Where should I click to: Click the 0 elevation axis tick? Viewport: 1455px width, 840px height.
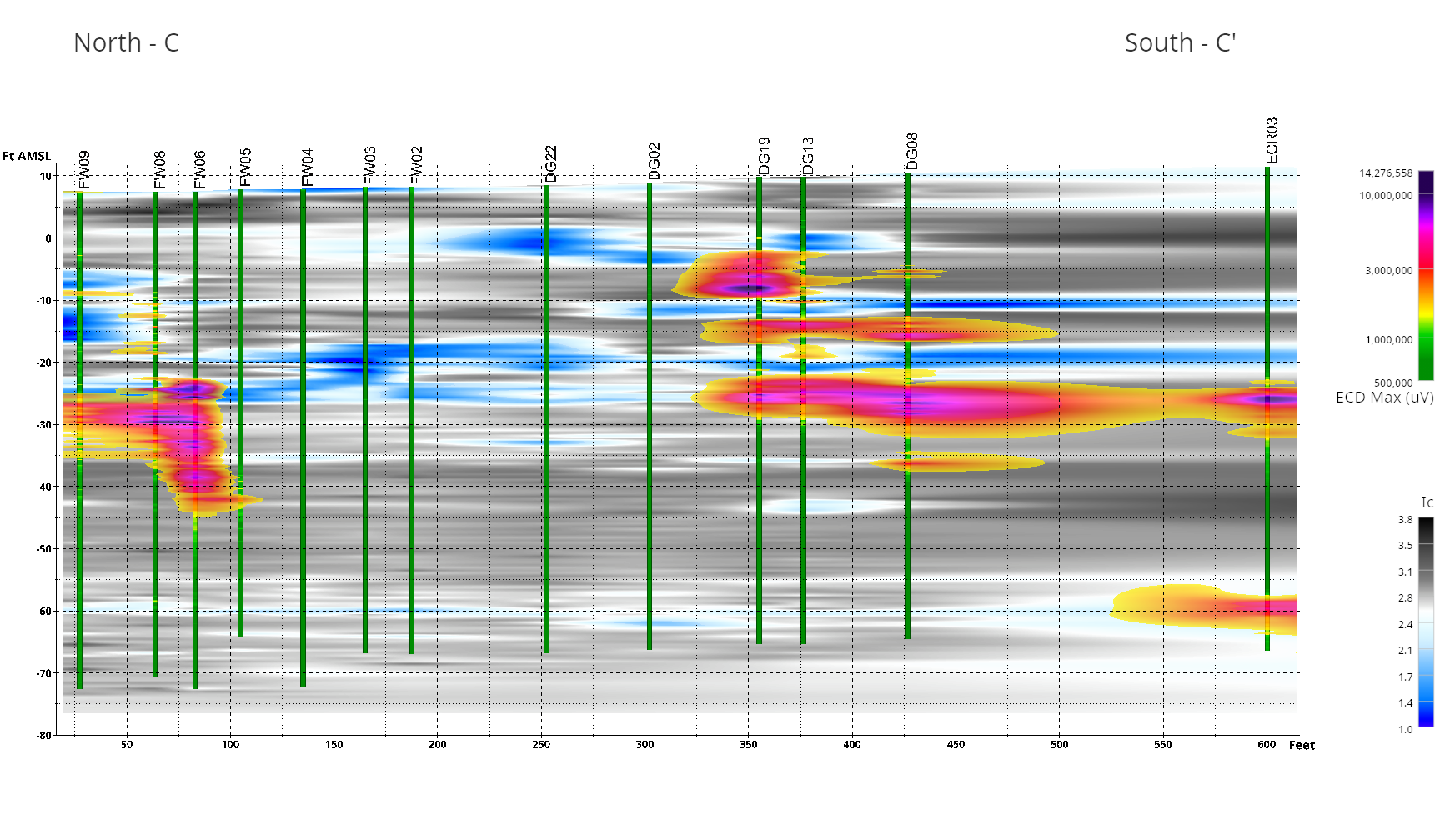48,238
